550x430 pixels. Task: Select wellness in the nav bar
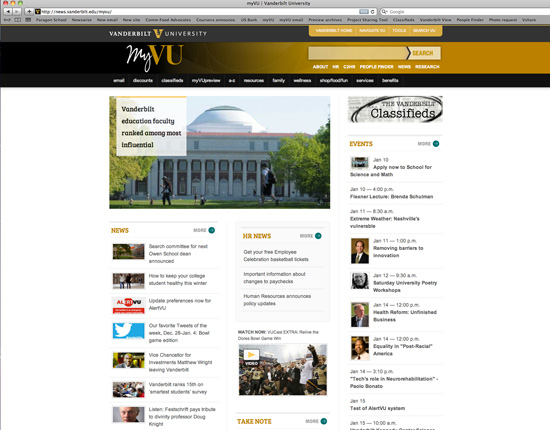302,80
